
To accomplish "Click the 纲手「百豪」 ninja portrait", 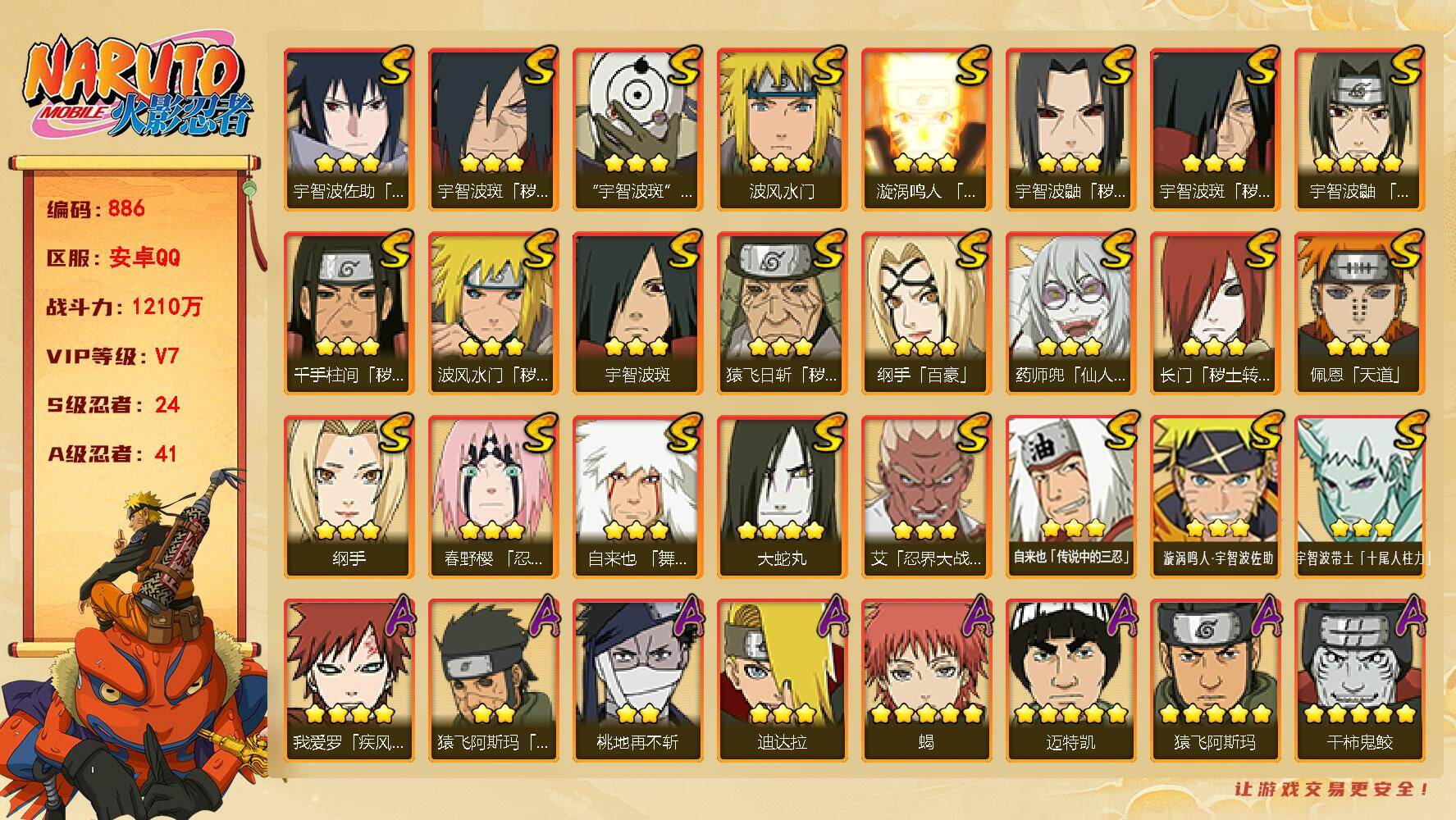I will click(x=925, y=313).
